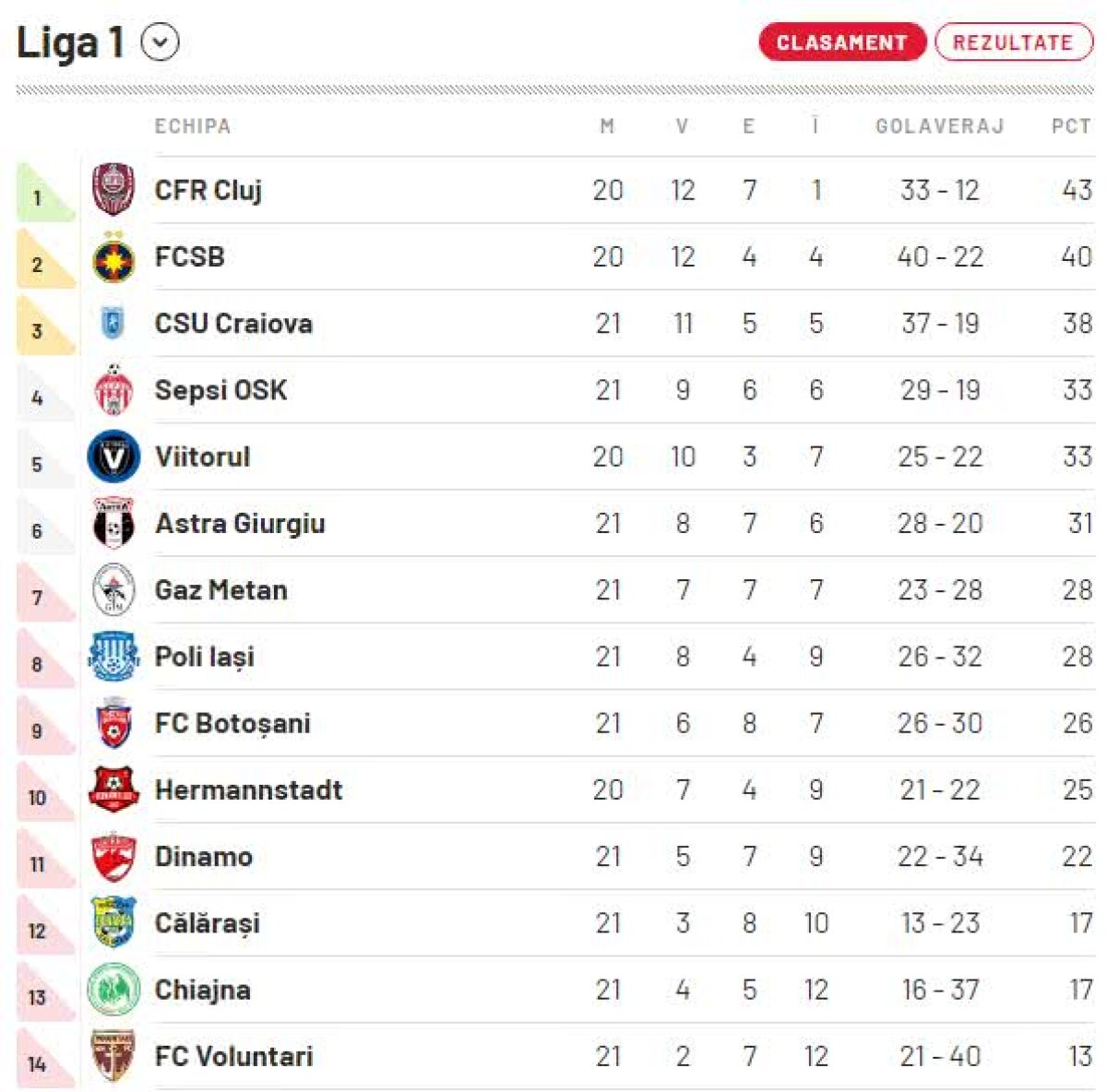Click the Poli Iași team logo
Image resolution: width=1107 pixels, height=1092 pixels.
[113, 657]
